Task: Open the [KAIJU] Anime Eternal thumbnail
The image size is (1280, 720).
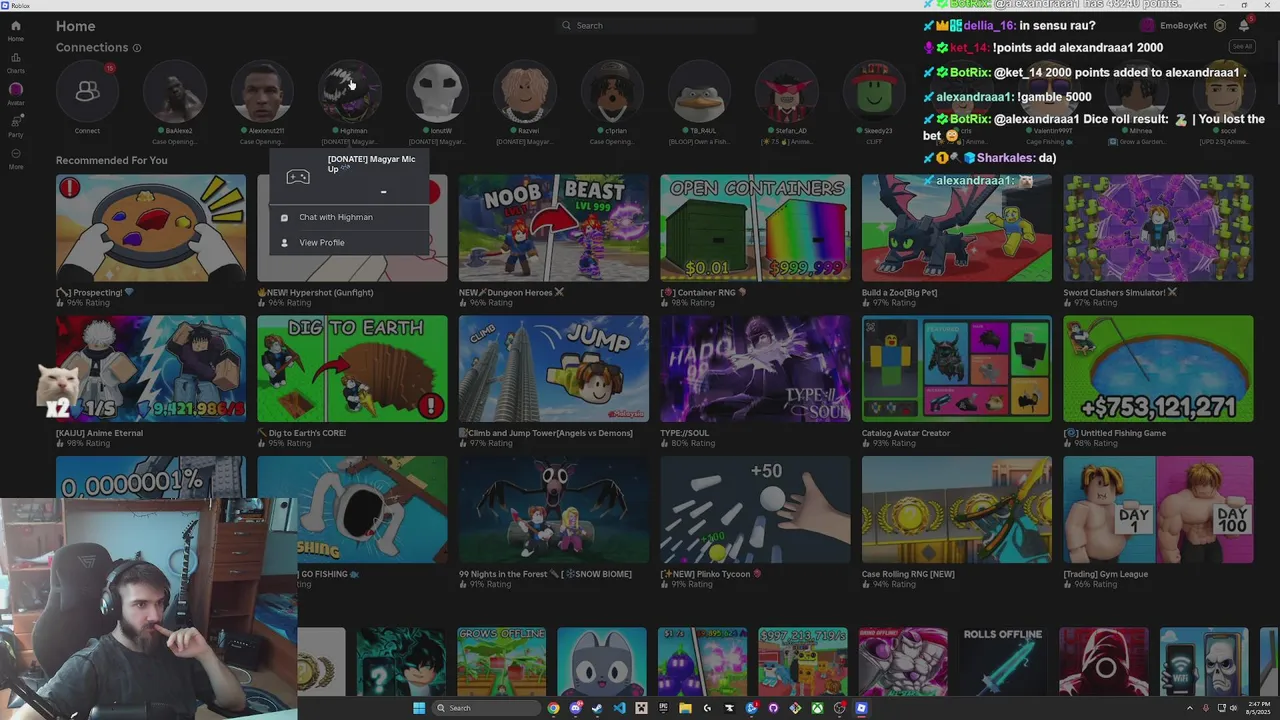Action: (151, 369)
